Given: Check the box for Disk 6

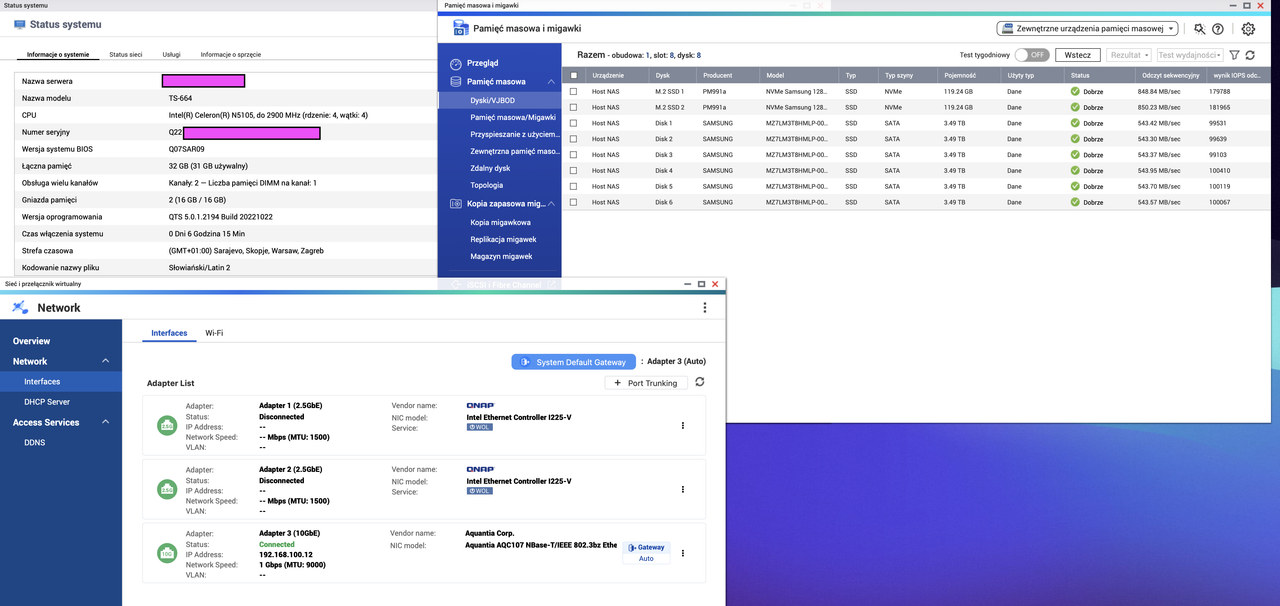Looking at the screenshot, I should coord(573,202).
